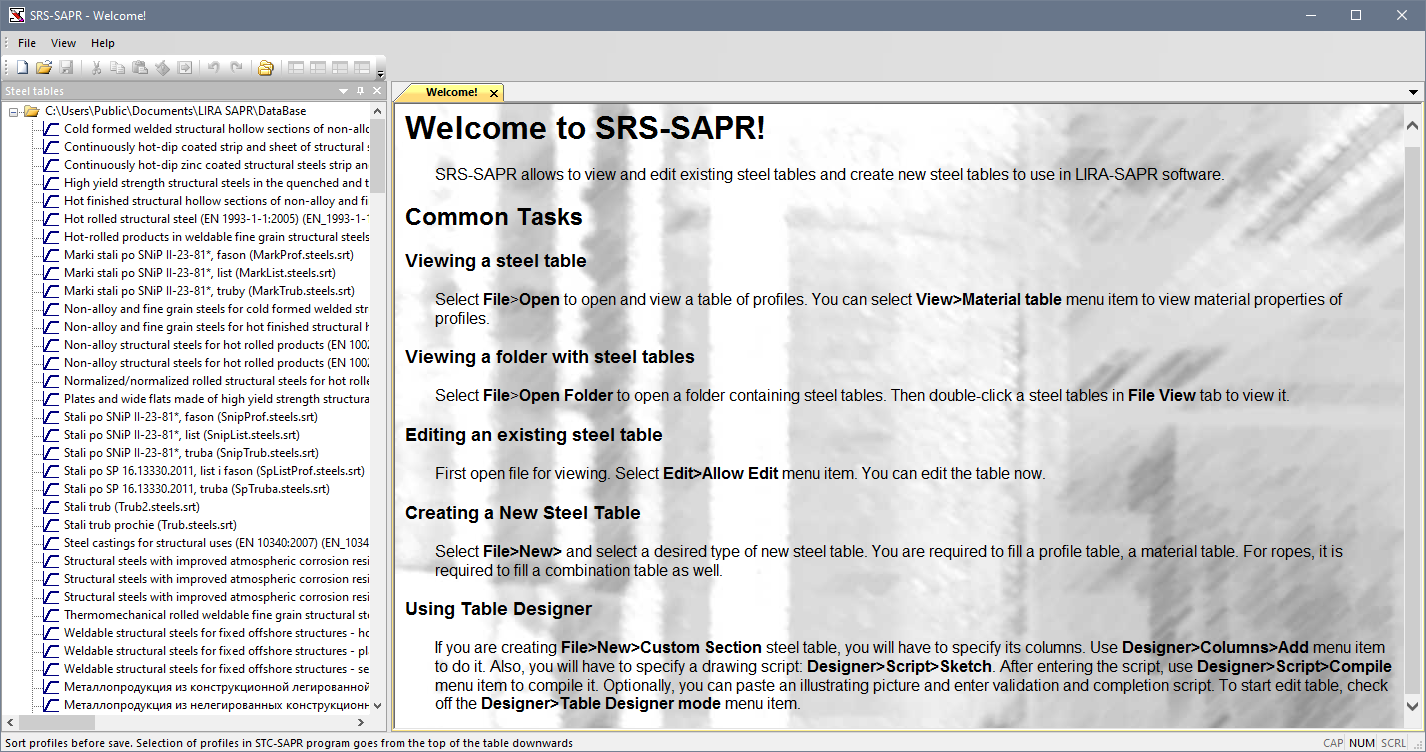This screenshot has width=1426, height=752.
Task: Click the Open Folder toolbar icon
Action: point(265,68)
